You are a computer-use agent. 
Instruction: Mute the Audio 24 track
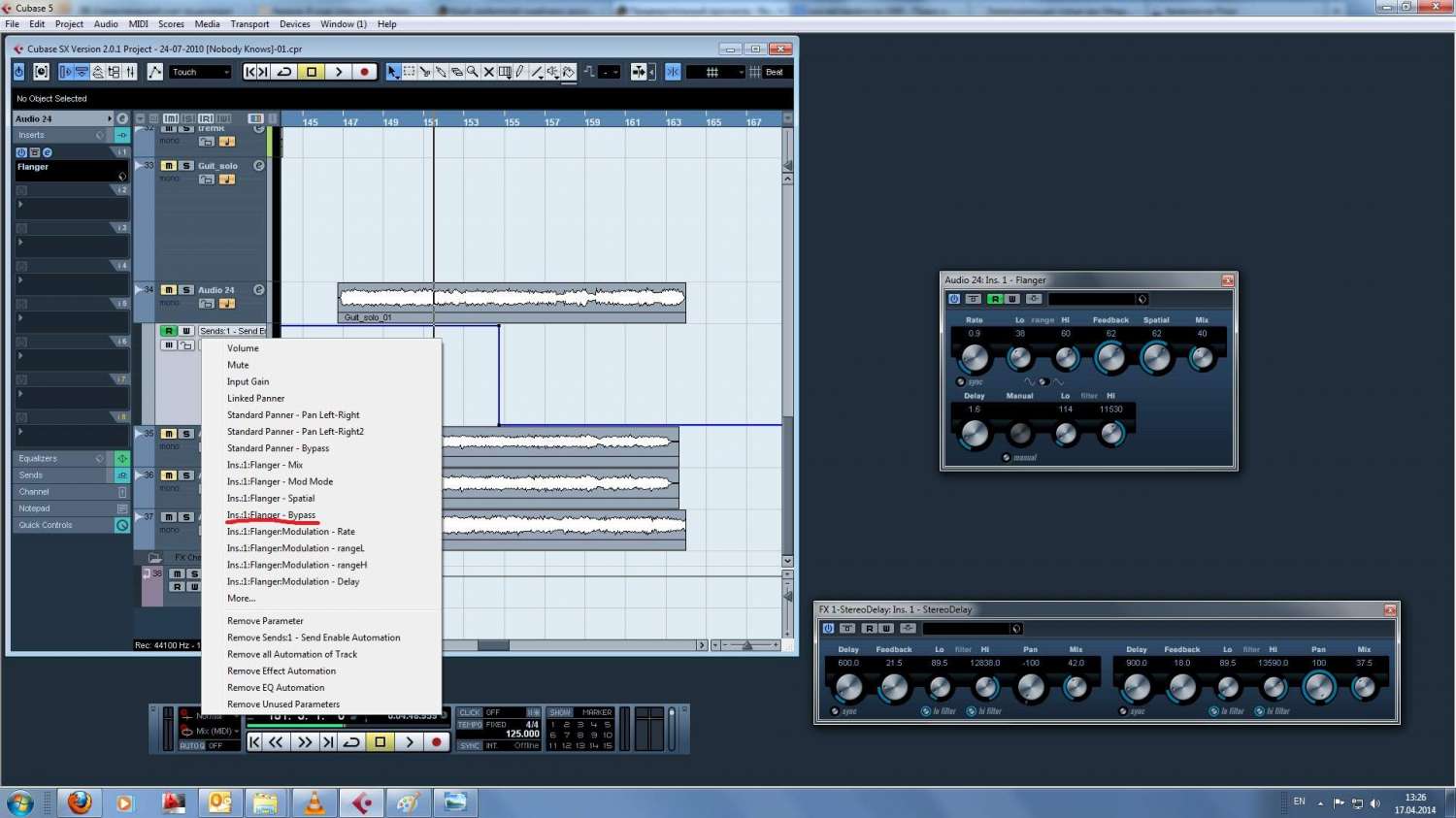(169, 290)
